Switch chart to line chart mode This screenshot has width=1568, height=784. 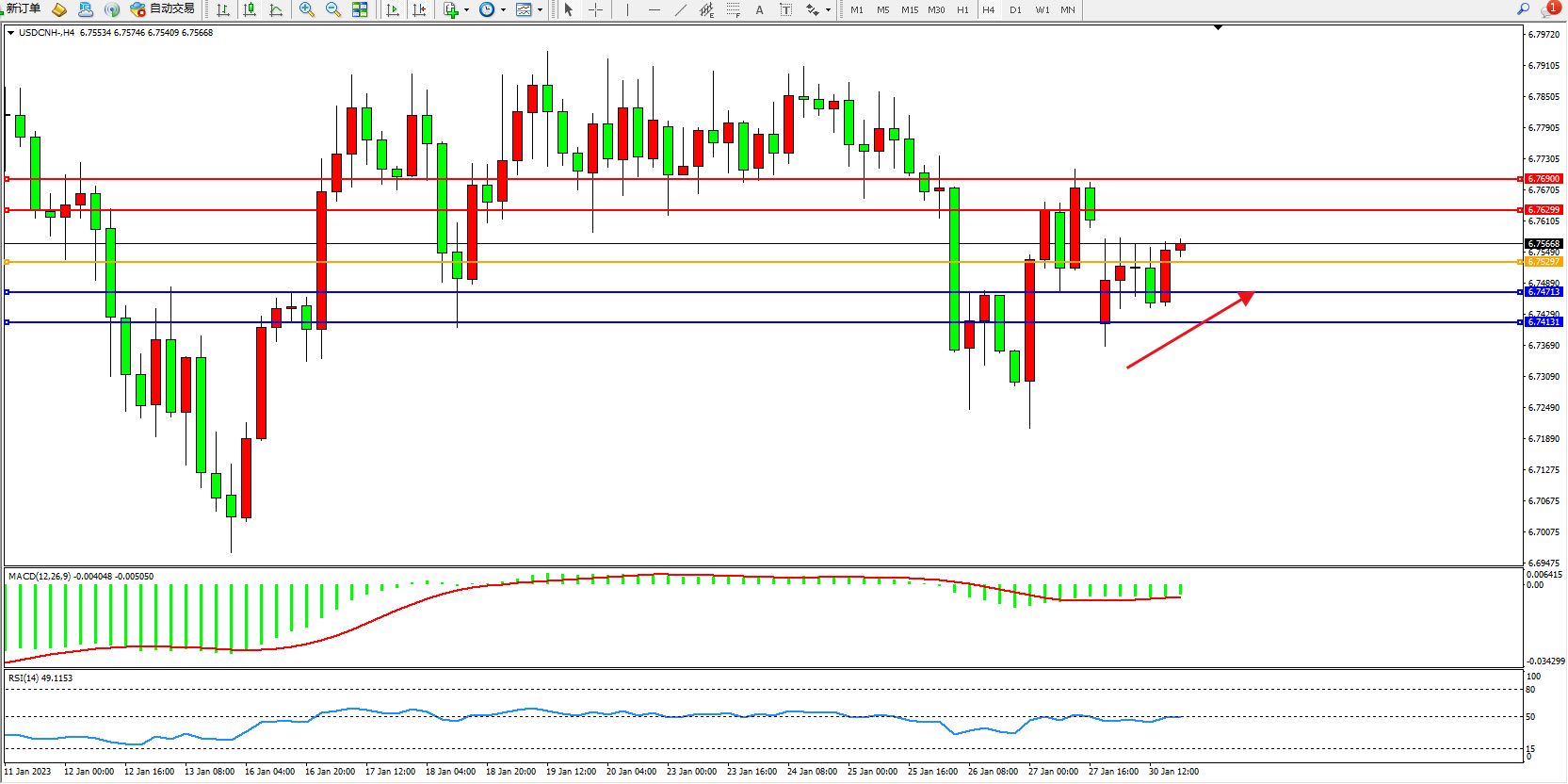pyautogui.click(x=276, y=9)
